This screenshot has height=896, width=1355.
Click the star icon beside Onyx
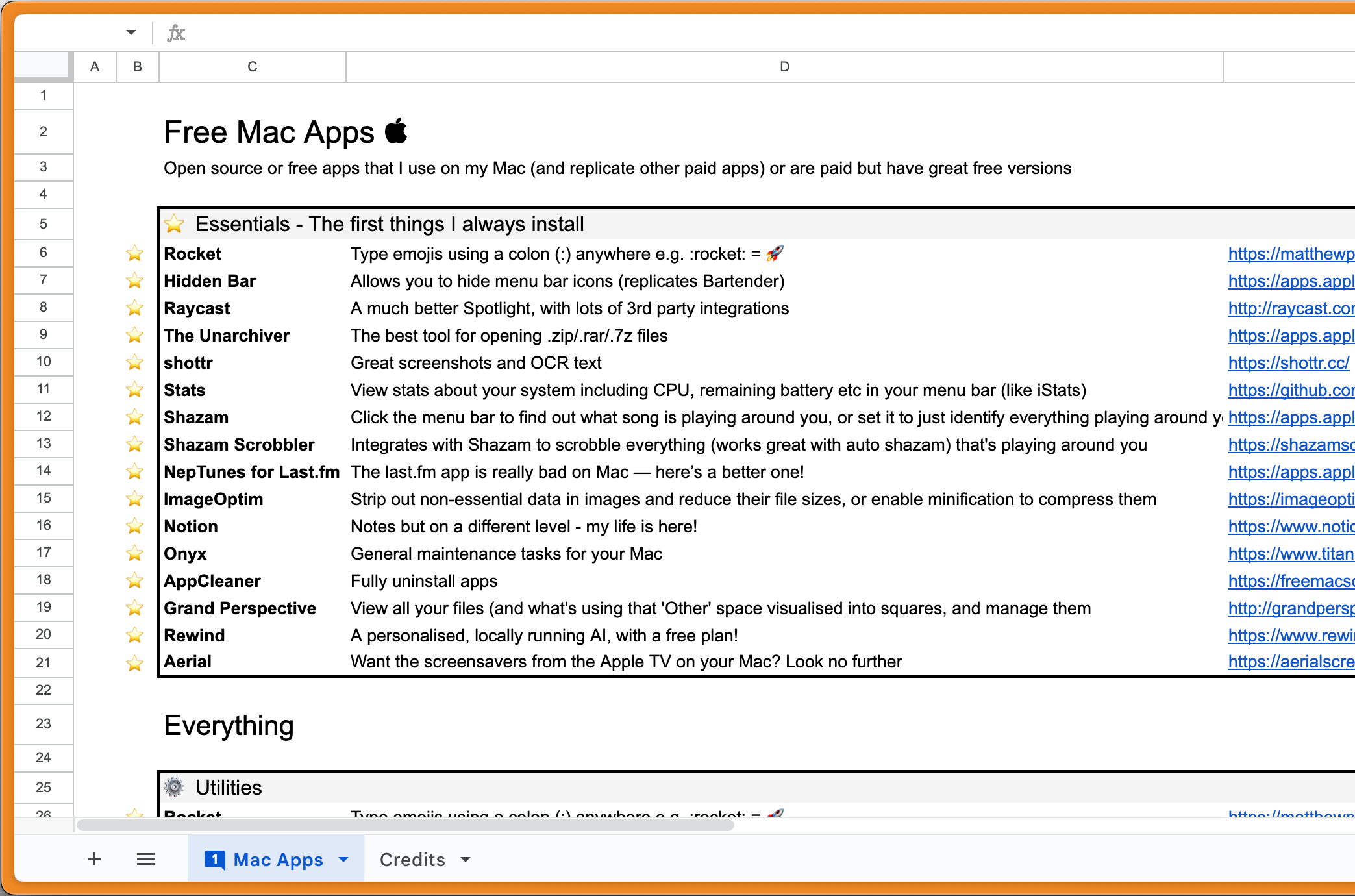click(135, 553)
